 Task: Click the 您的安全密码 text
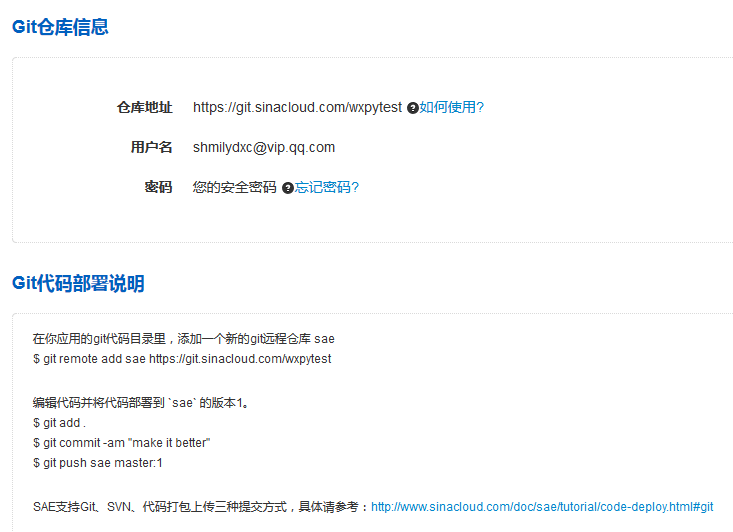click(235, 187)
